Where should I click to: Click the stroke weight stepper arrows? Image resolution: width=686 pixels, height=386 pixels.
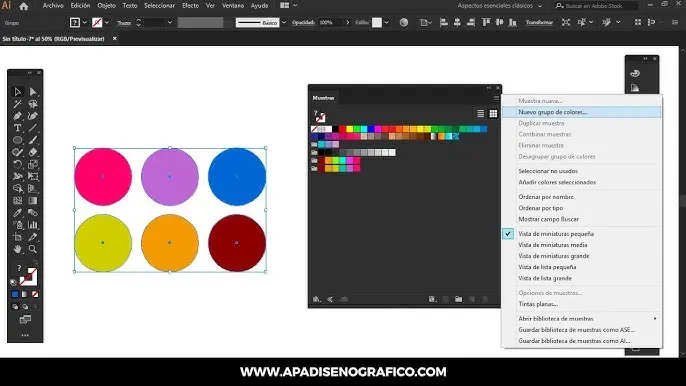point(139,22)
